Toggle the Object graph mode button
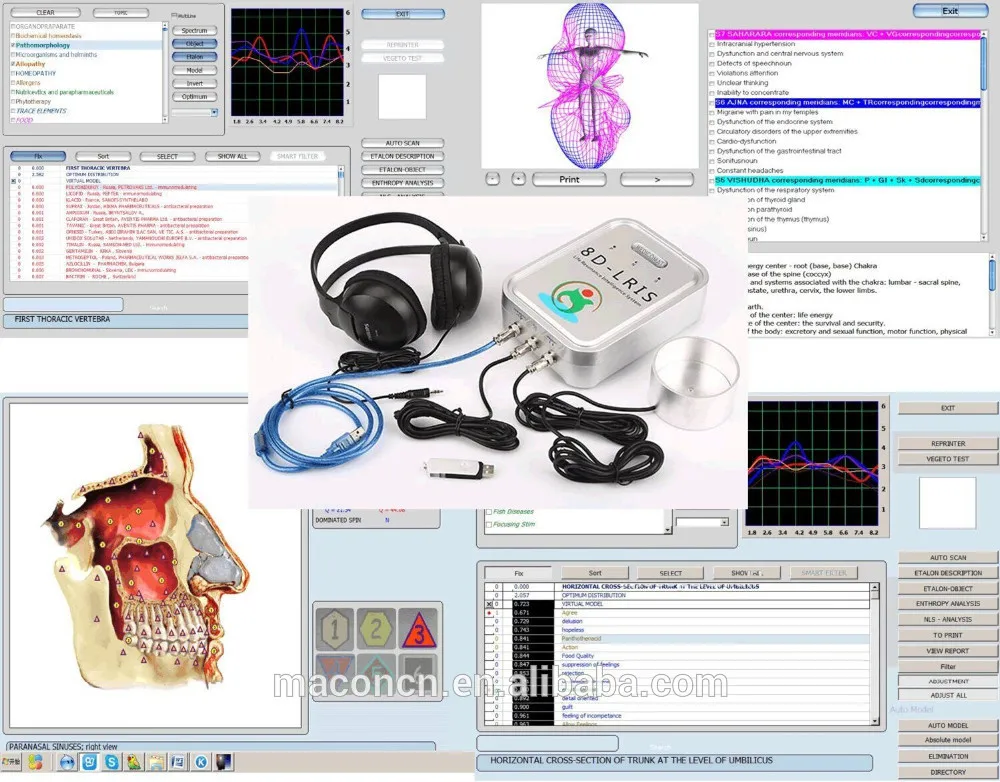The image size is (1000, 782). [195, 44]
